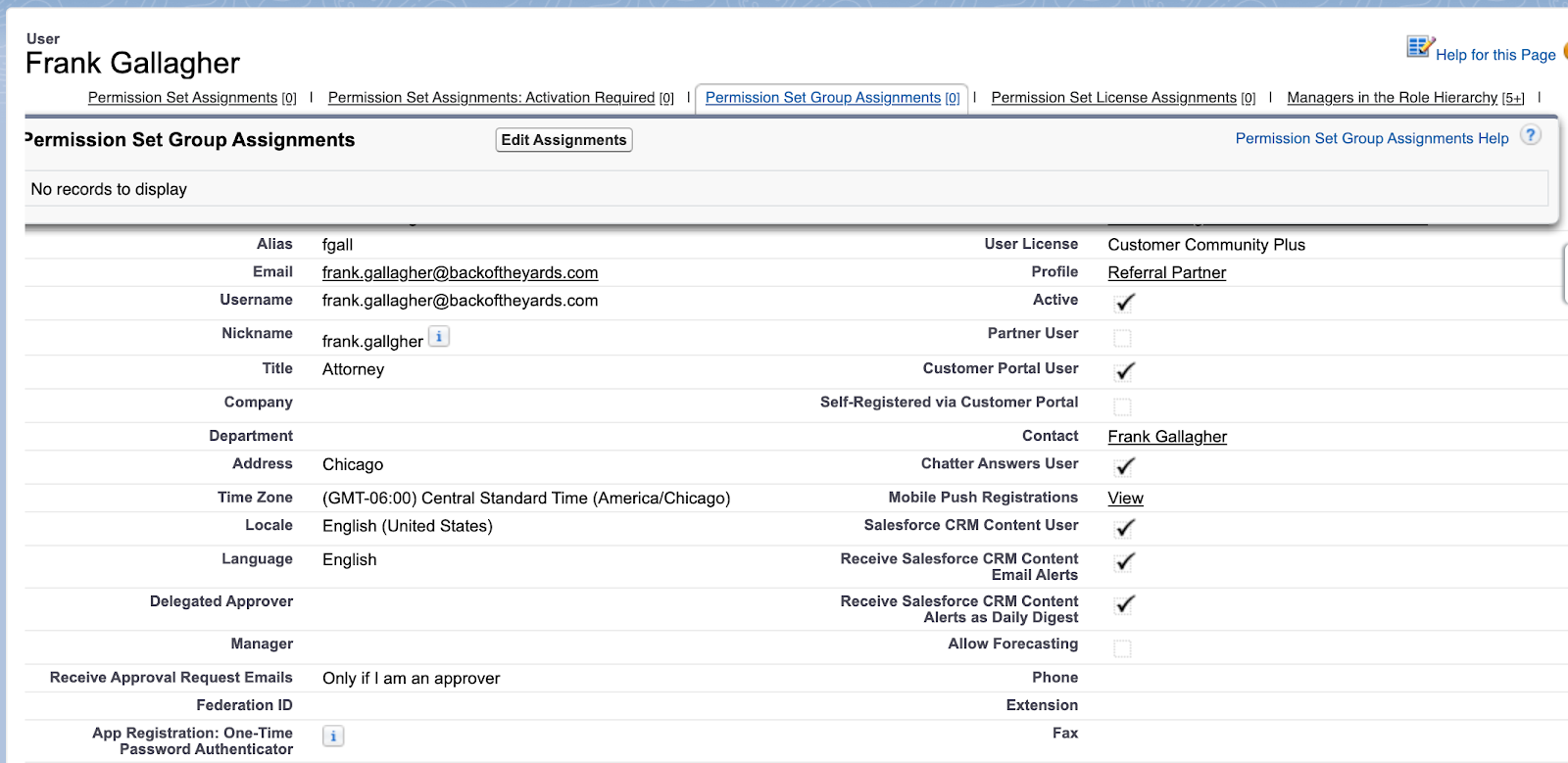Select the Customer Community Plus license text

[1206, 245]
